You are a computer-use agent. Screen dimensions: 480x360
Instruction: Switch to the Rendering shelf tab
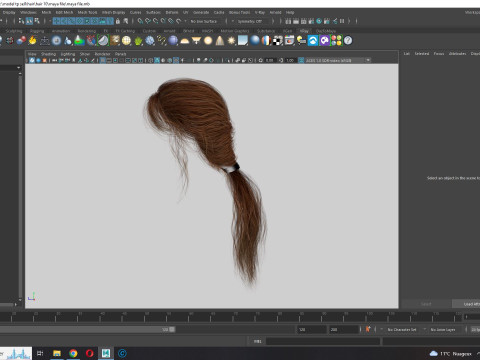tap(87, 31)
